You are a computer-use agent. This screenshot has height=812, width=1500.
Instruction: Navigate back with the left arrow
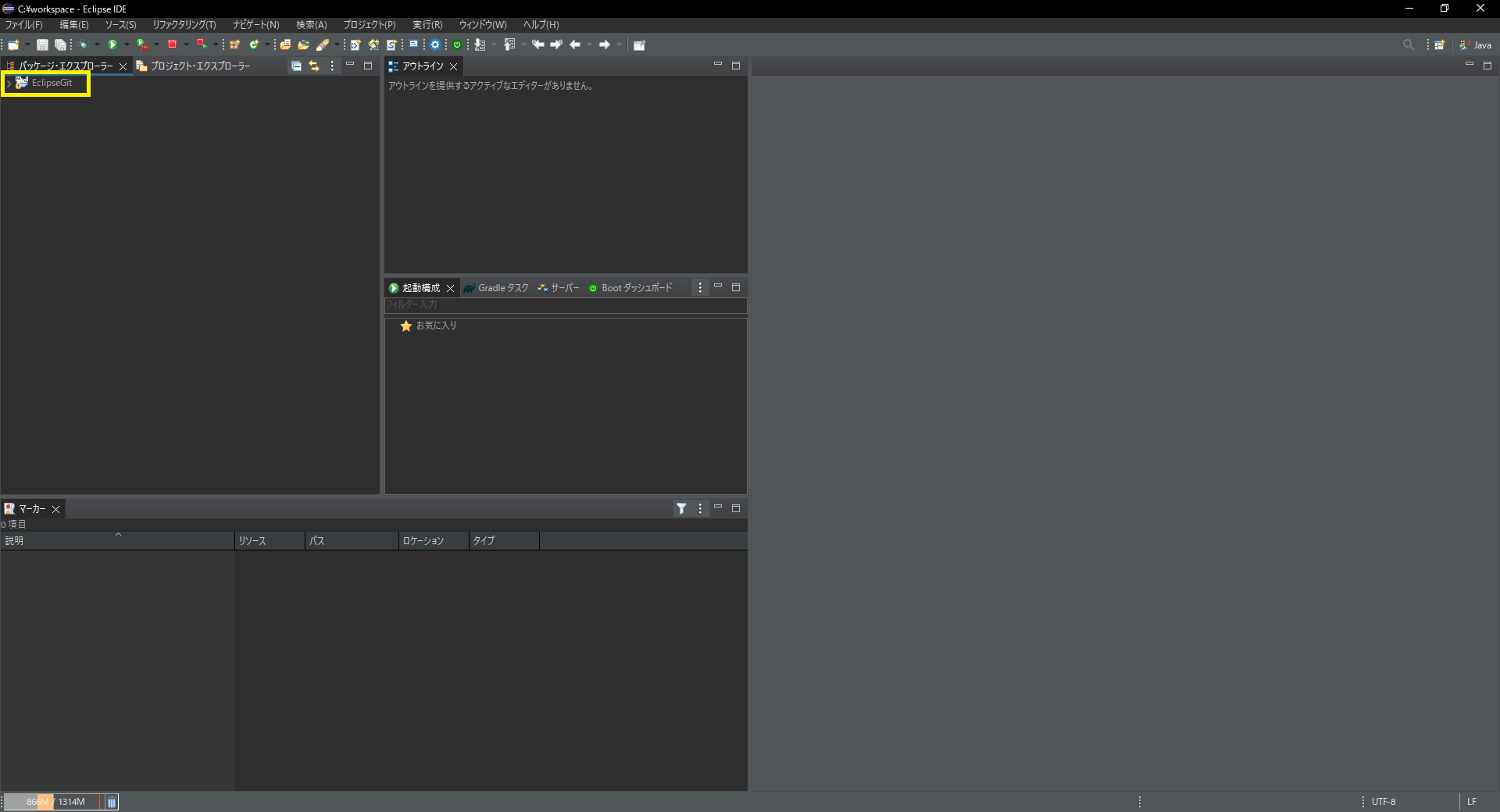(575, 45)
